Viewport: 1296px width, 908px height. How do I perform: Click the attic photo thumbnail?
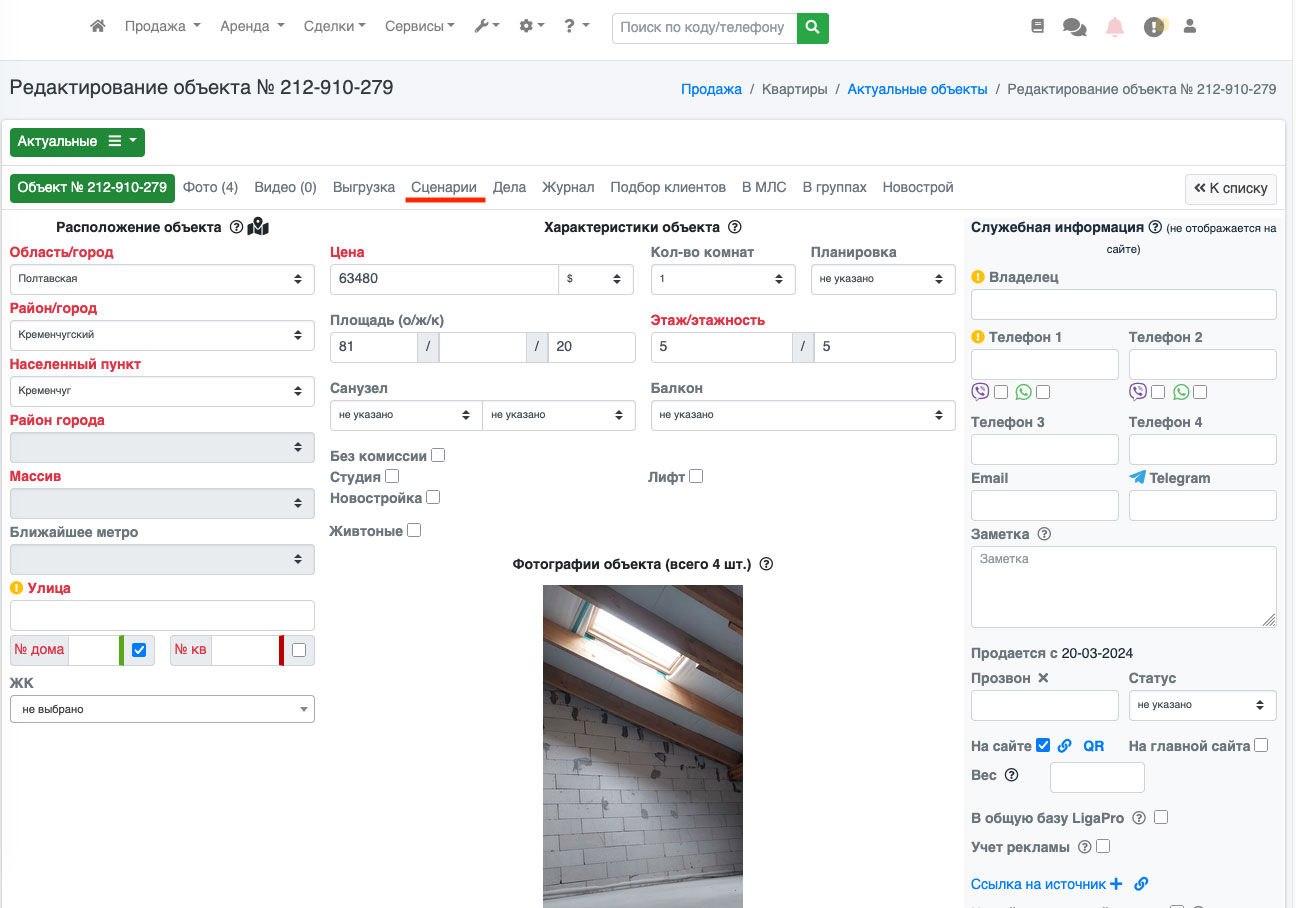643,745
